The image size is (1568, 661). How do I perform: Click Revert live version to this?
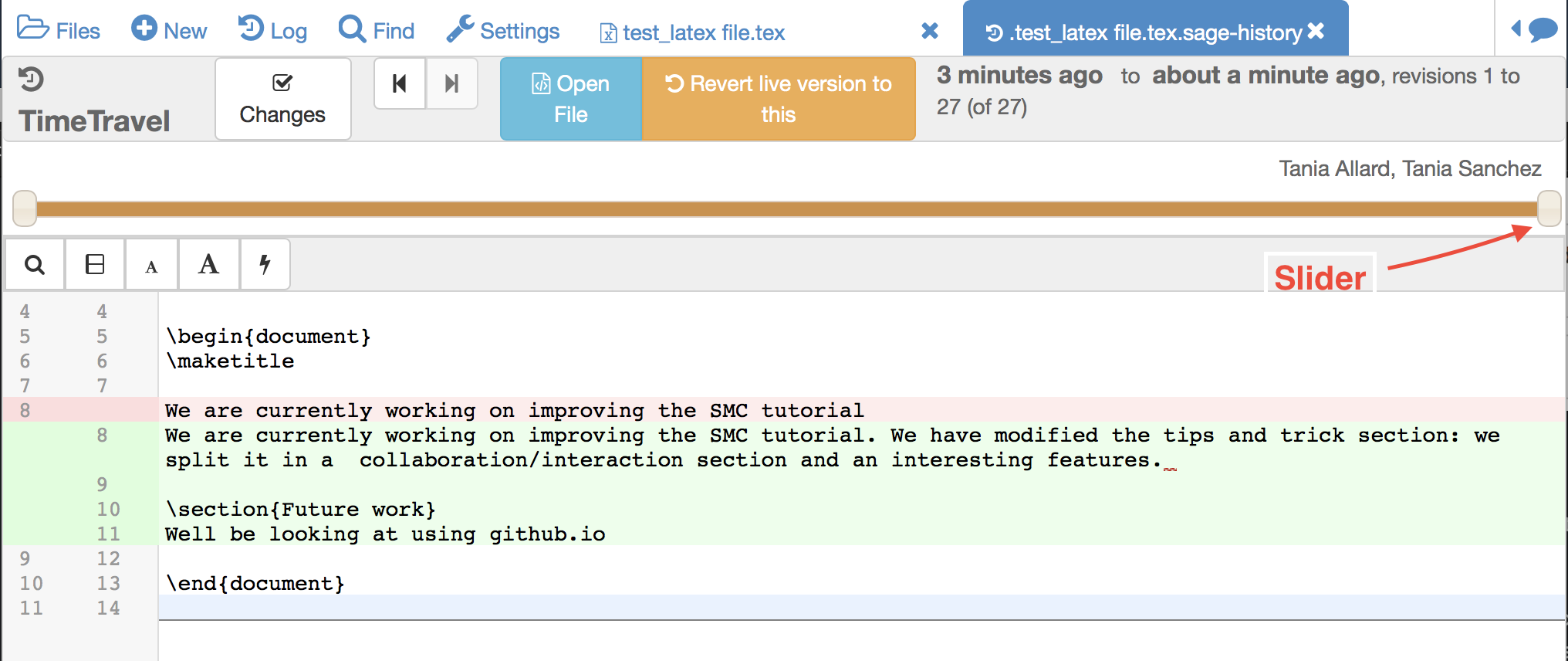coord(779,99)
